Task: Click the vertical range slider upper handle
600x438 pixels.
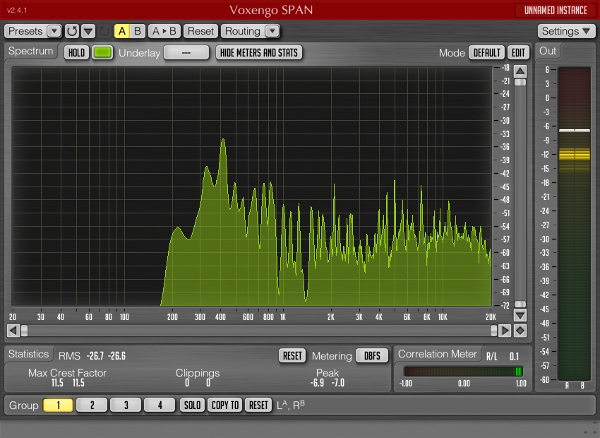Action: pyautogui.click(x=520, y=83)
